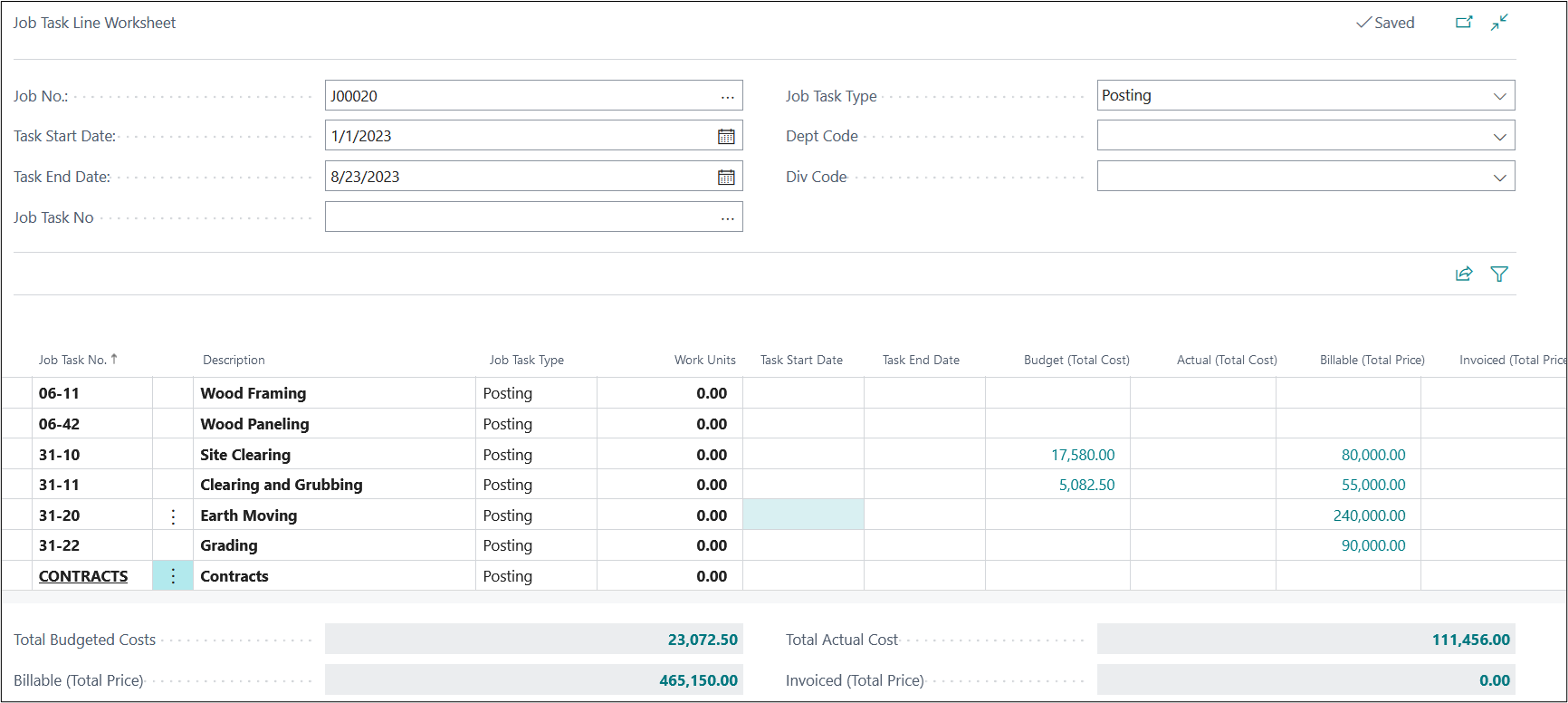Expand the Job Task Type dropdown

(1499, 96)
